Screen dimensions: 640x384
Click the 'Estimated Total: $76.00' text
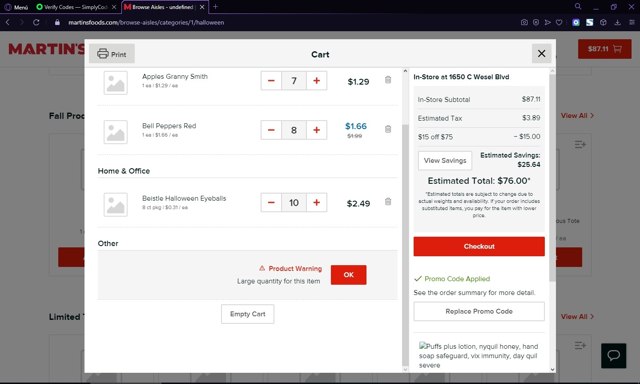(479, 181)
